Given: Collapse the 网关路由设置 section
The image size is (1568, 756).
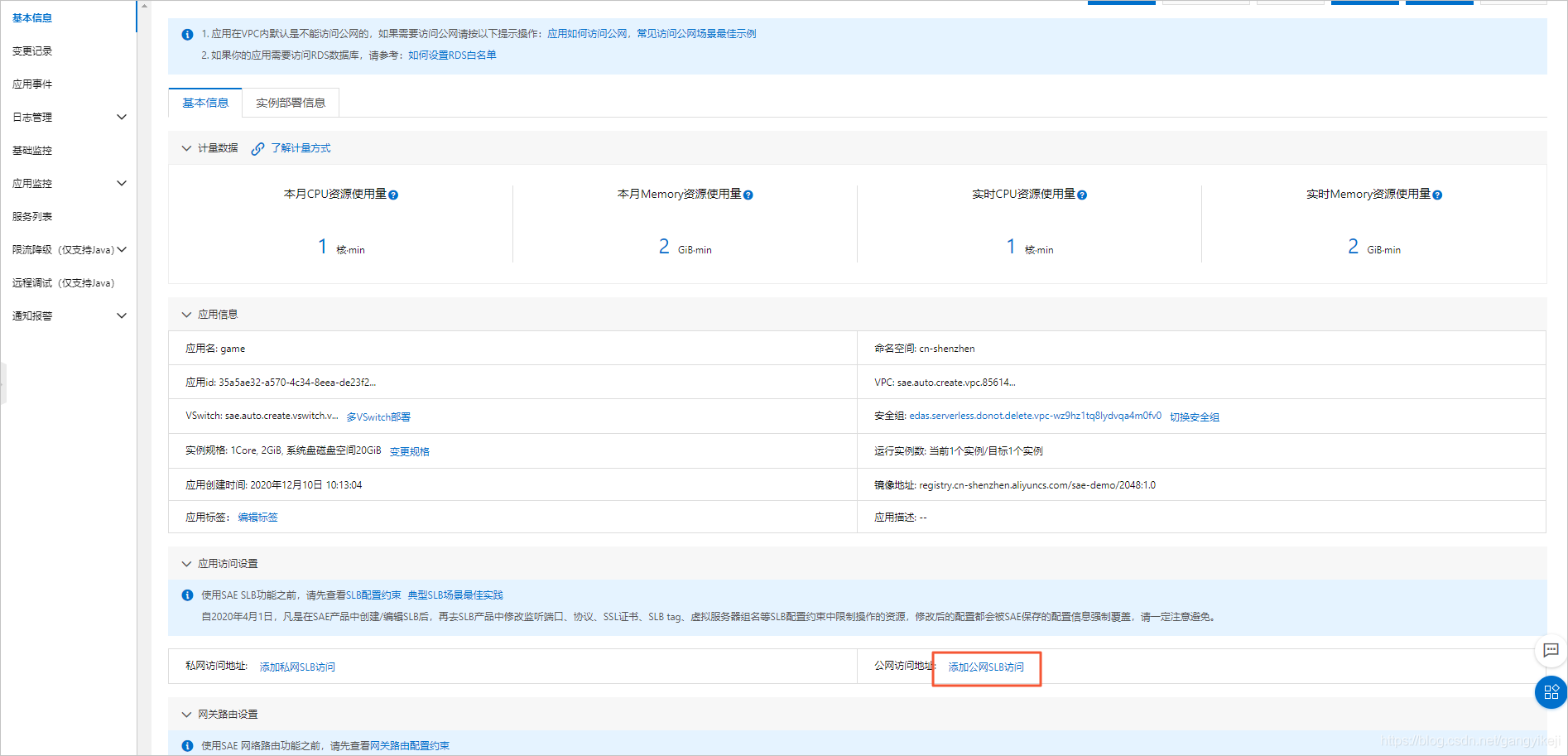Looking at the screenshot, I should coord(186,715).
